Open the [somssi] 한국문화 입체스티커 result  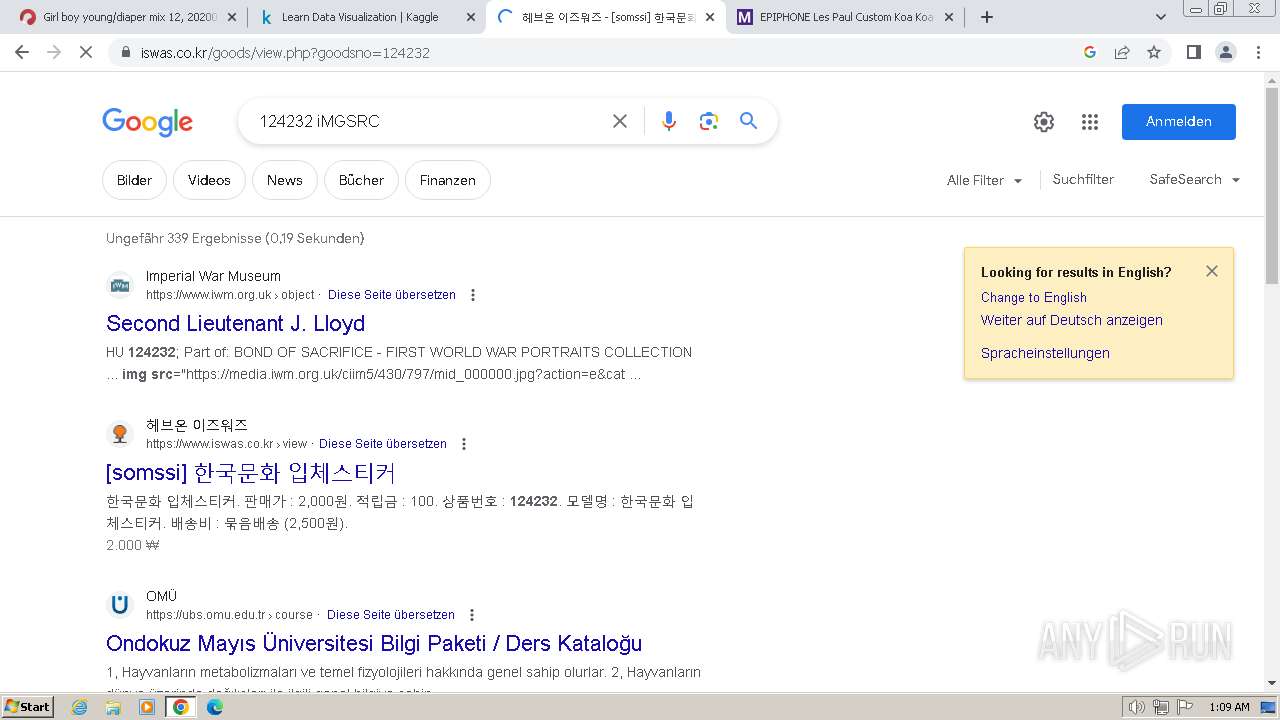(251, 472)
